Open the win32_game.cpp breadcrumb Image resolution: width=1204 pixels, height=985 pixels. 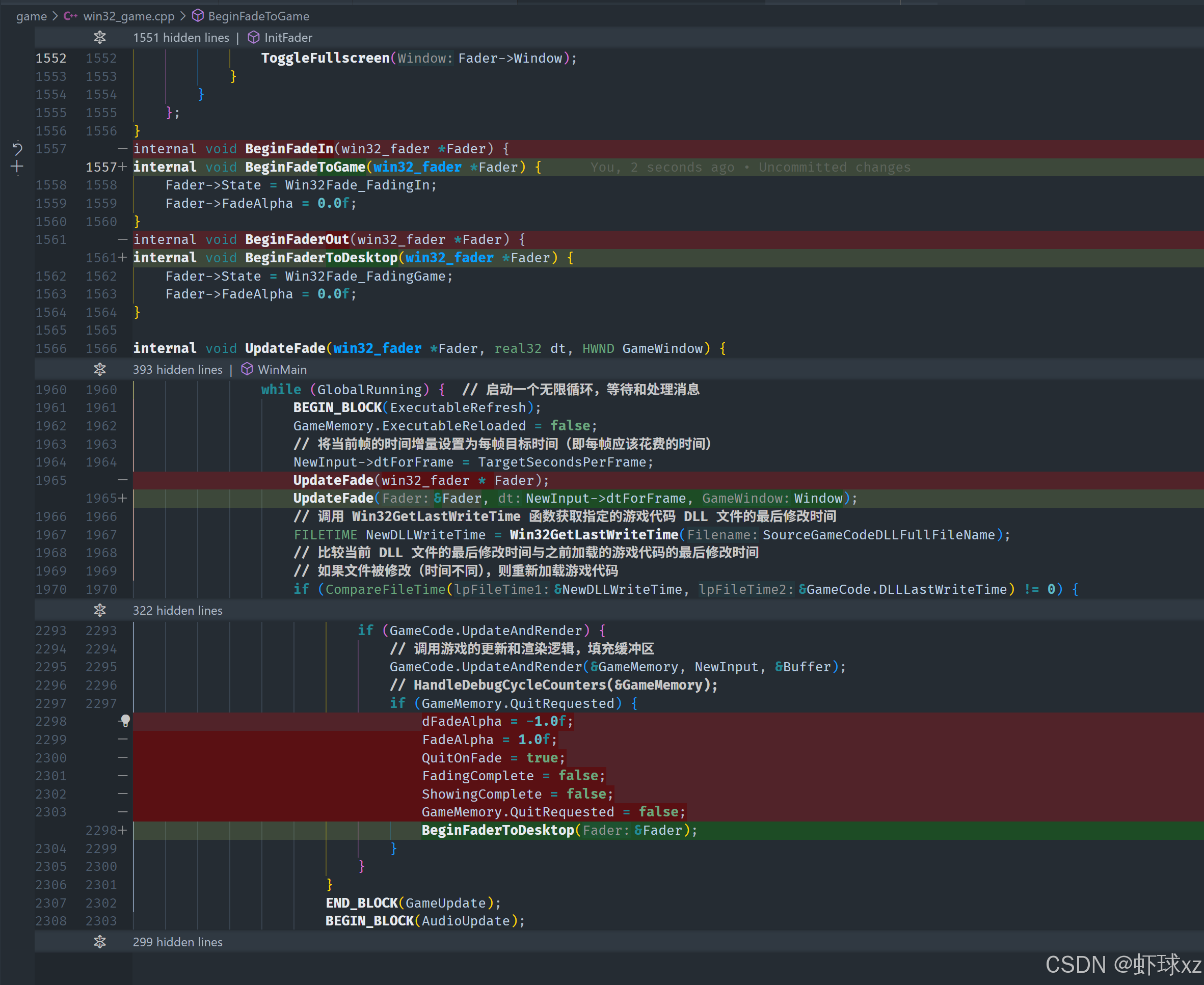click(129, 16)
